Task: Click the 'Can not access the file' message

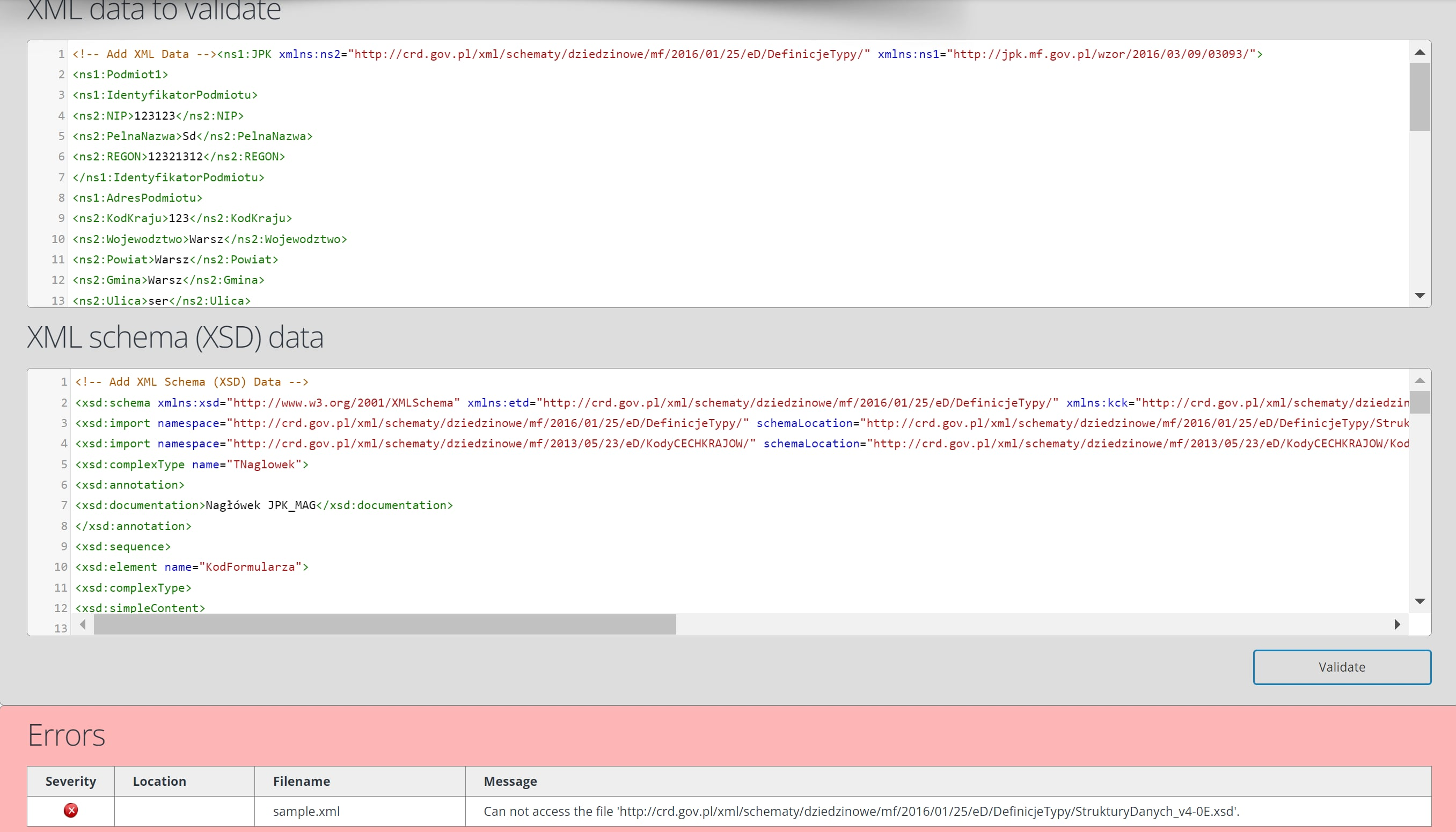Action: tap(861, 811)
